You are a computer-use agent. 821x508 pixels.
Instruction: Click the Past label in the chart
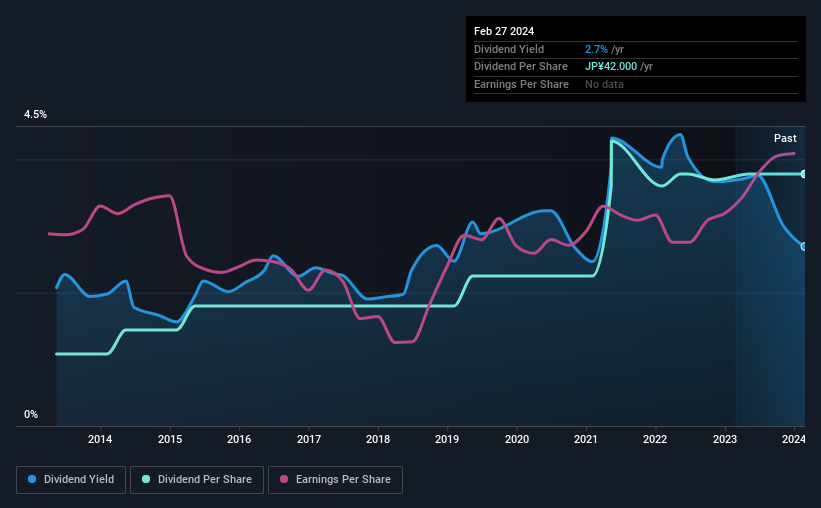click(x=785, y=138)
